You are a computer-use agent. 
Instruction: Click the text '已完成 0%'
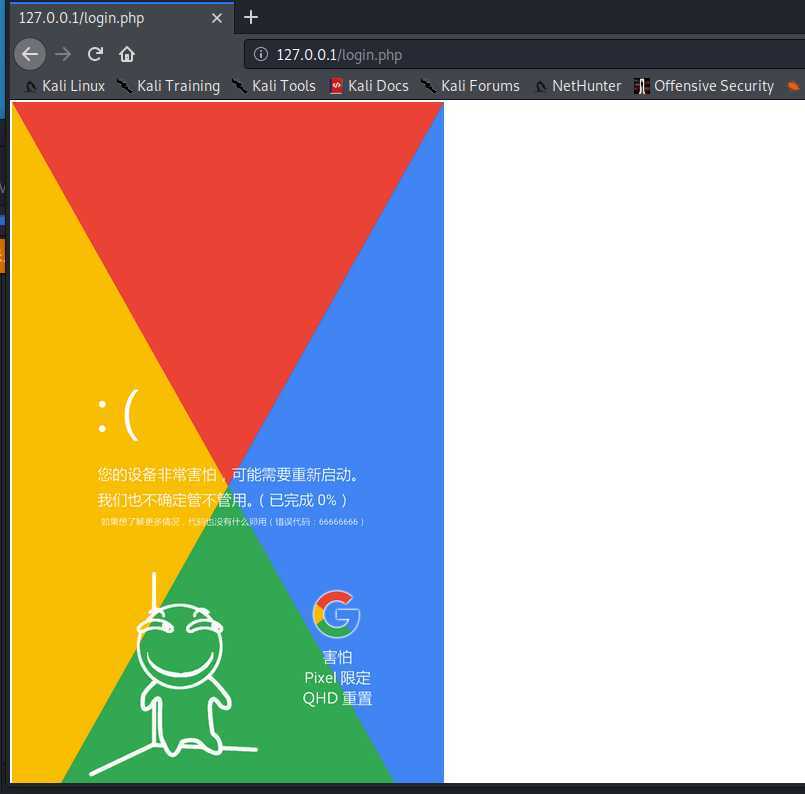tap(302, 500)
